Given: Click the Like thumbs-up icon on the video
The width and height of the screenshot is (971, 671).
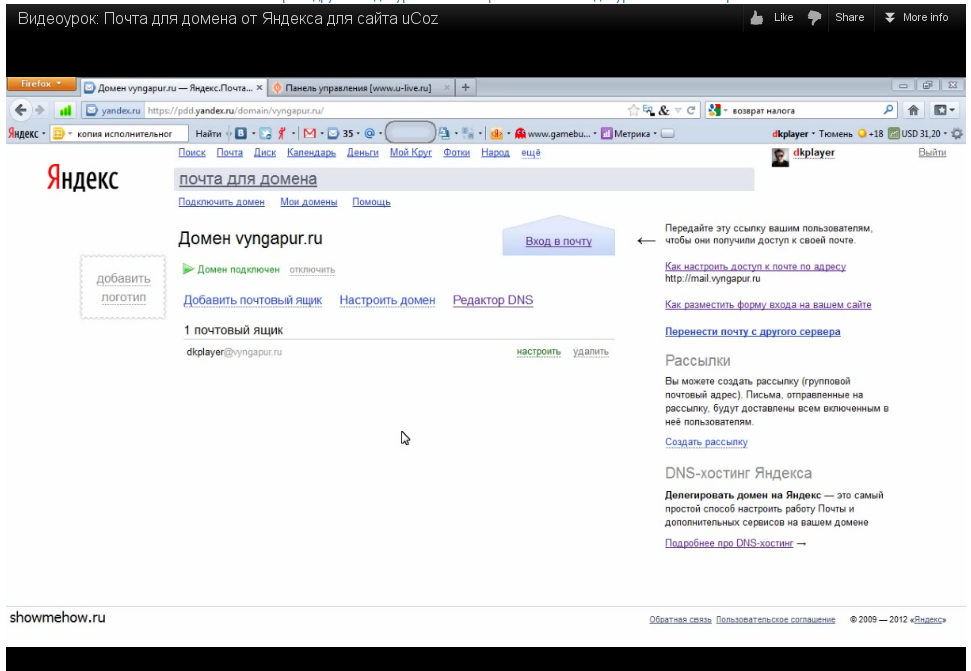Looking at the screenshot, I should point(757,18).
